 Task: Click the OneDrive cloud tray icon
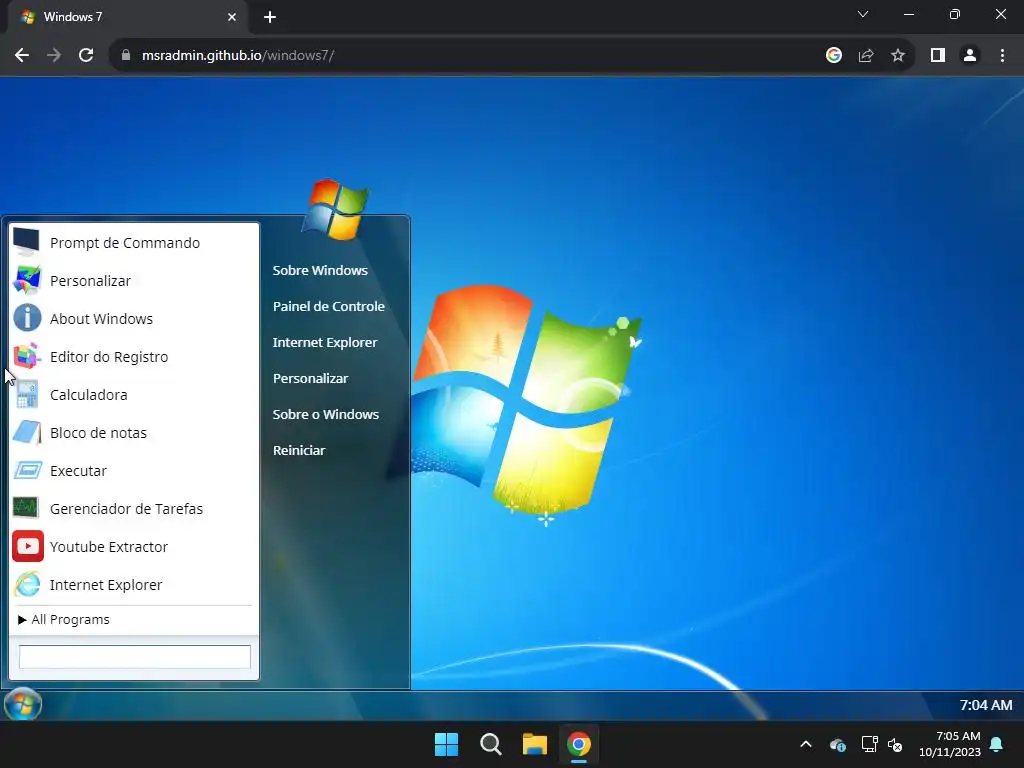(838, 744)
